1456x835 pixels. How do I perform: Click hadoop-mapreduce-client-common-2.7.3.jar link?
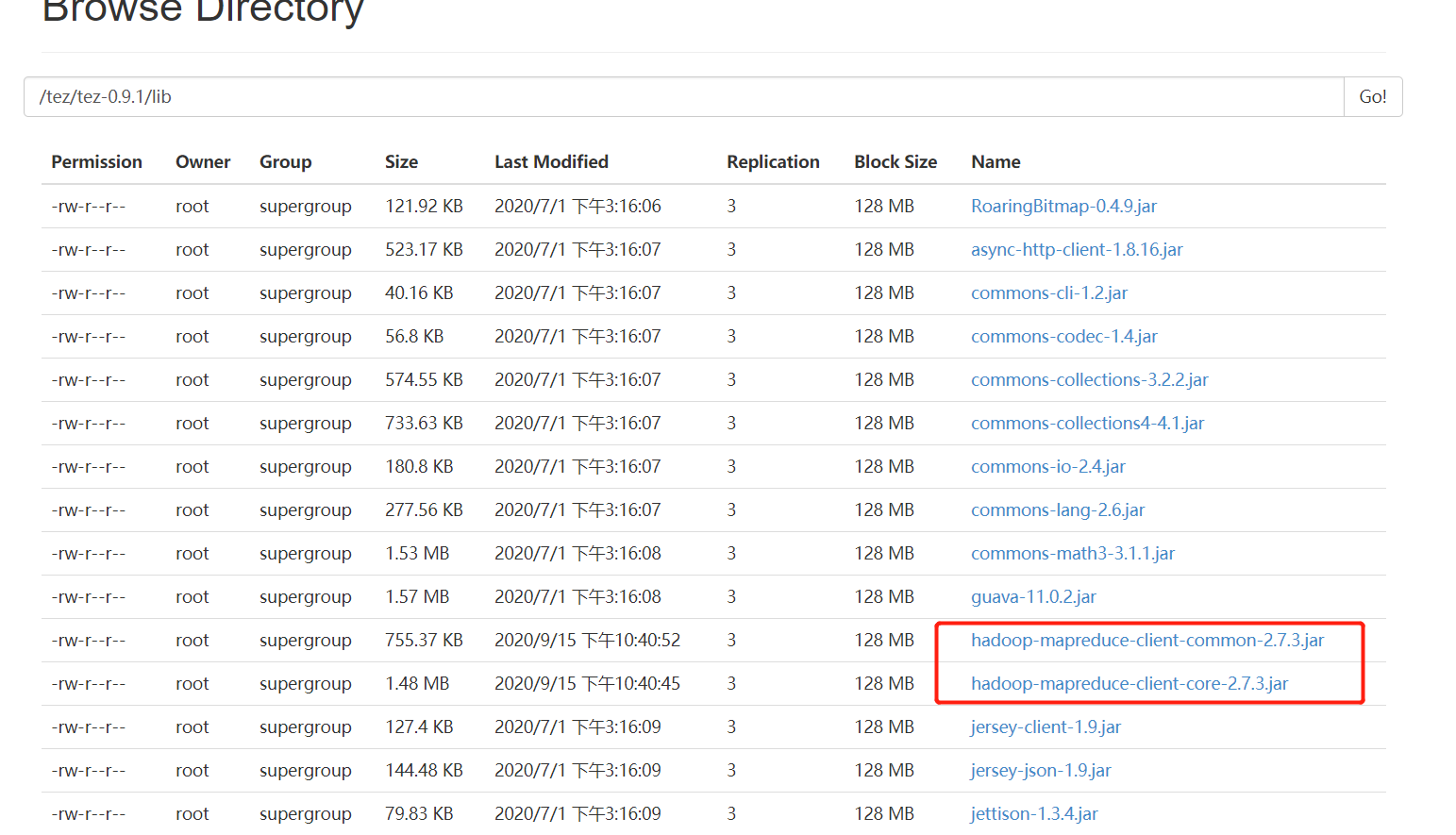coord(1147,640)
